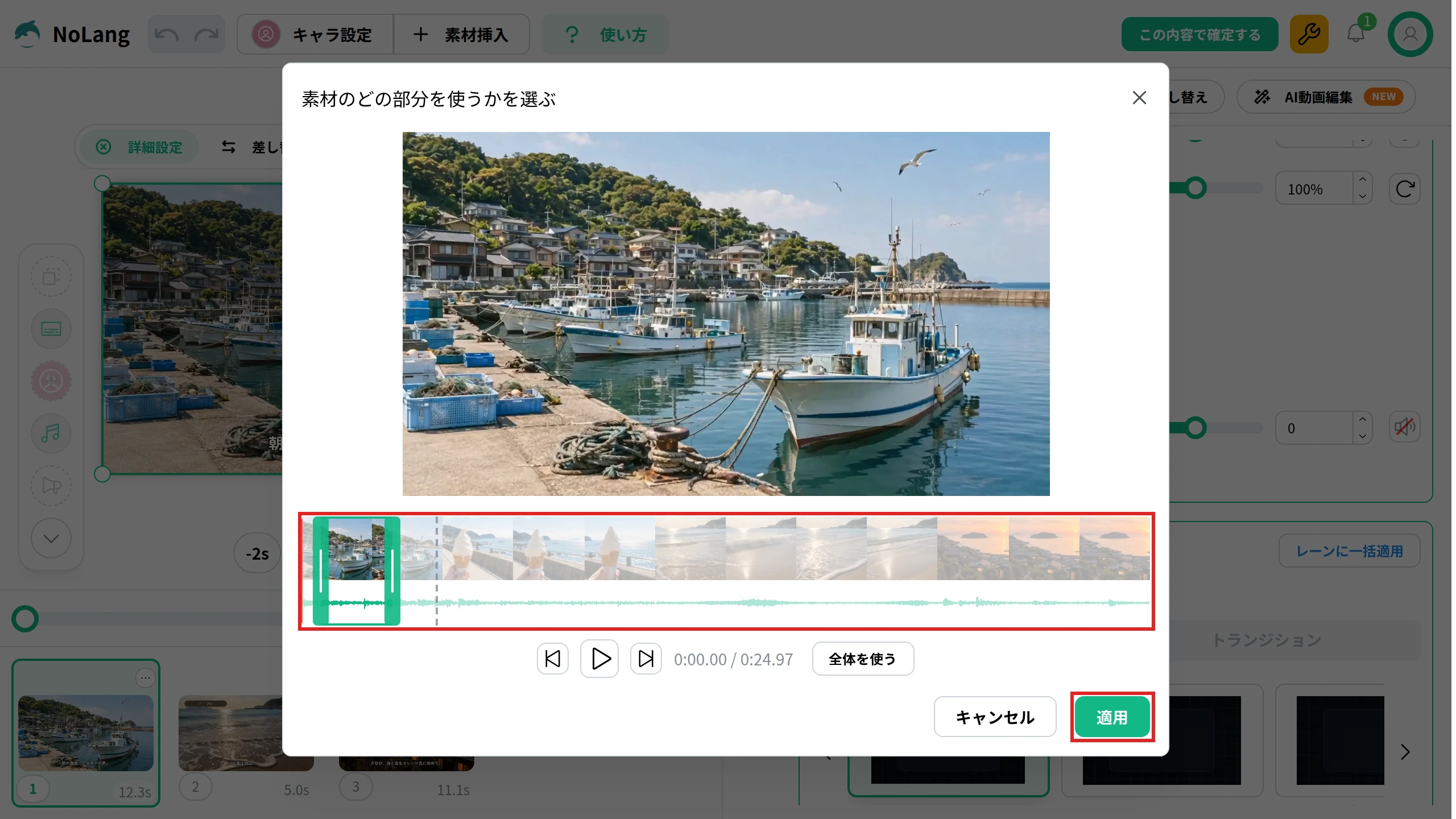Click the subtitle icon in left sidebar
Viewport: 1456px width, 819px height.
point(51,329)
